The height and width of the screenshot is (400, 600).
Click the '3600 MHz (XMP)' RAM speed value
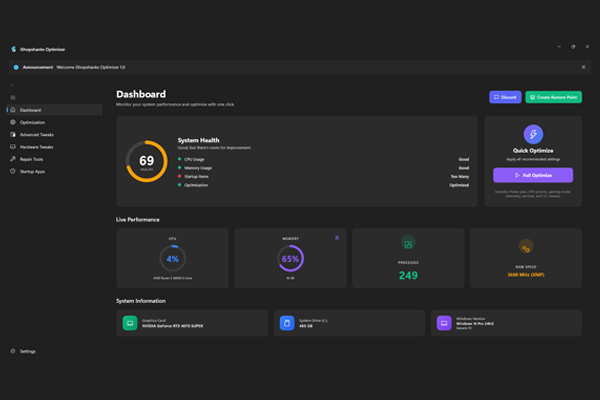[526, 275]
